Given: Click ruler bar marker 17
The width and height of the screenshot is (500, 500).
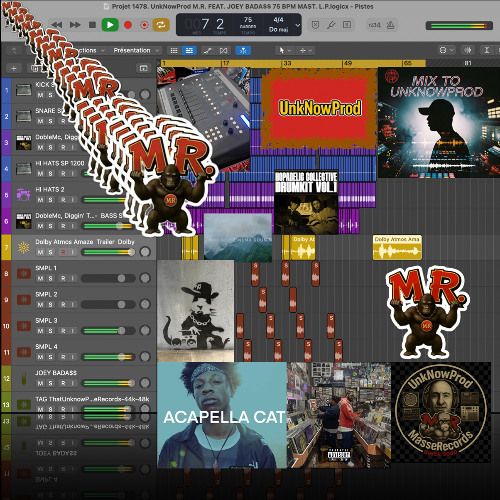Looking at the screenshot, I should pyautogui.click(x=226, y=63).
